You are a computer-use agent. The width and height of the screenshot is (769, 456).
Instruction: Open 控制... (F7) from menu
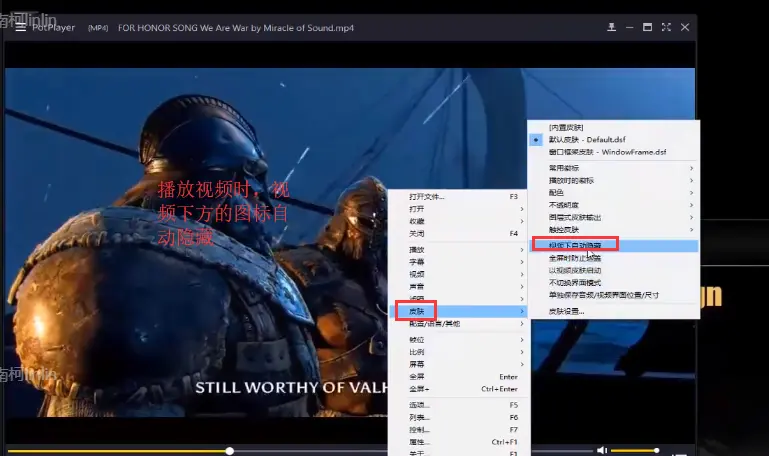coord(458,430)
